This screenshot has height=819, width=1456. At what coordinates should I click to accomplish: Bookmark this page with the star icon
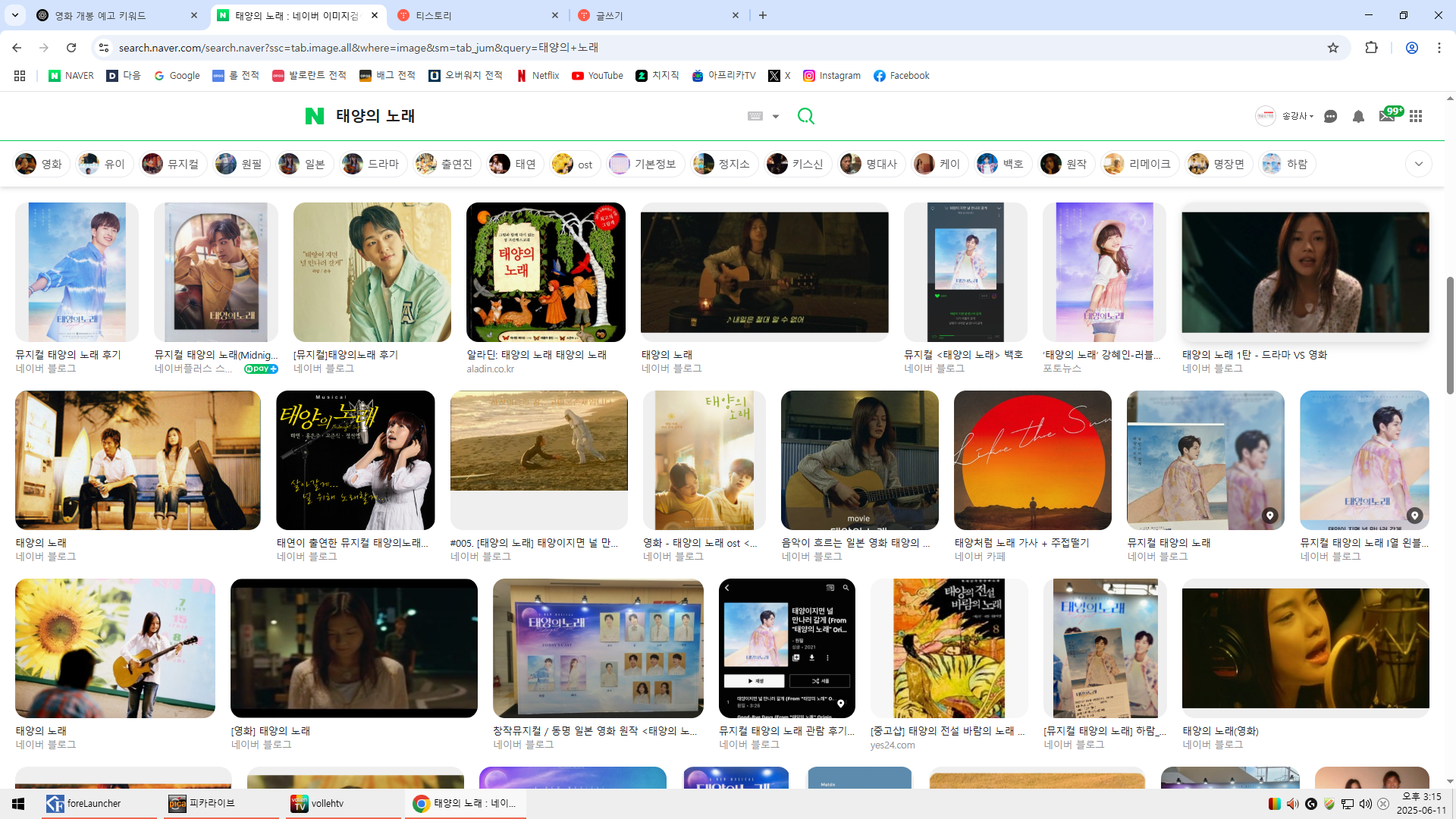tap(1333, 48)
